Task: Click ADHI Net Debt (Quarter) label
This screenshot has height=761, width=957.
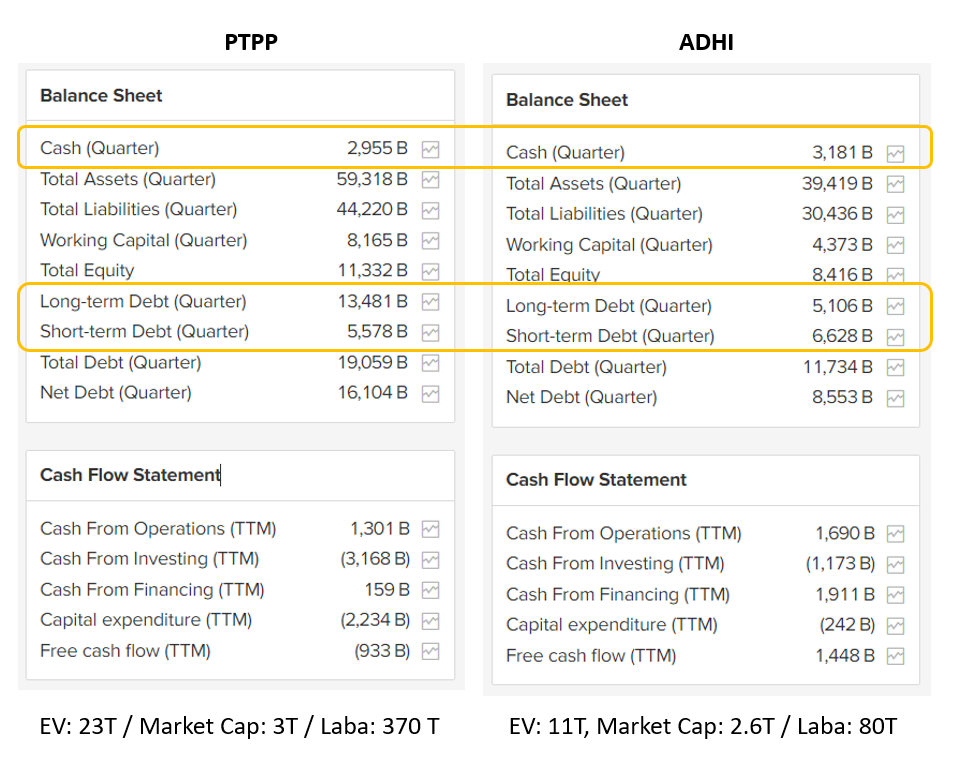Action: (x=581, y=397)
